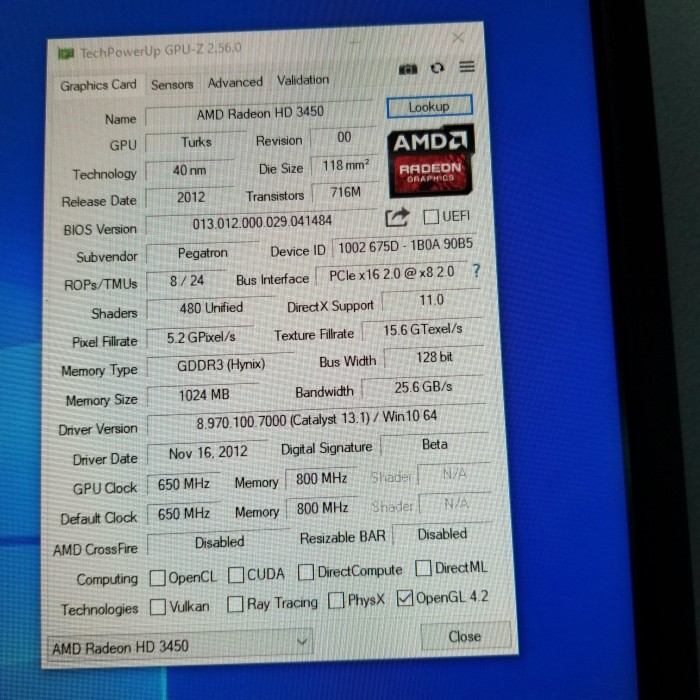Toggle the CUDA checkbox
The height and width of the screenshot is (700, 700).
tap(235, 575)
